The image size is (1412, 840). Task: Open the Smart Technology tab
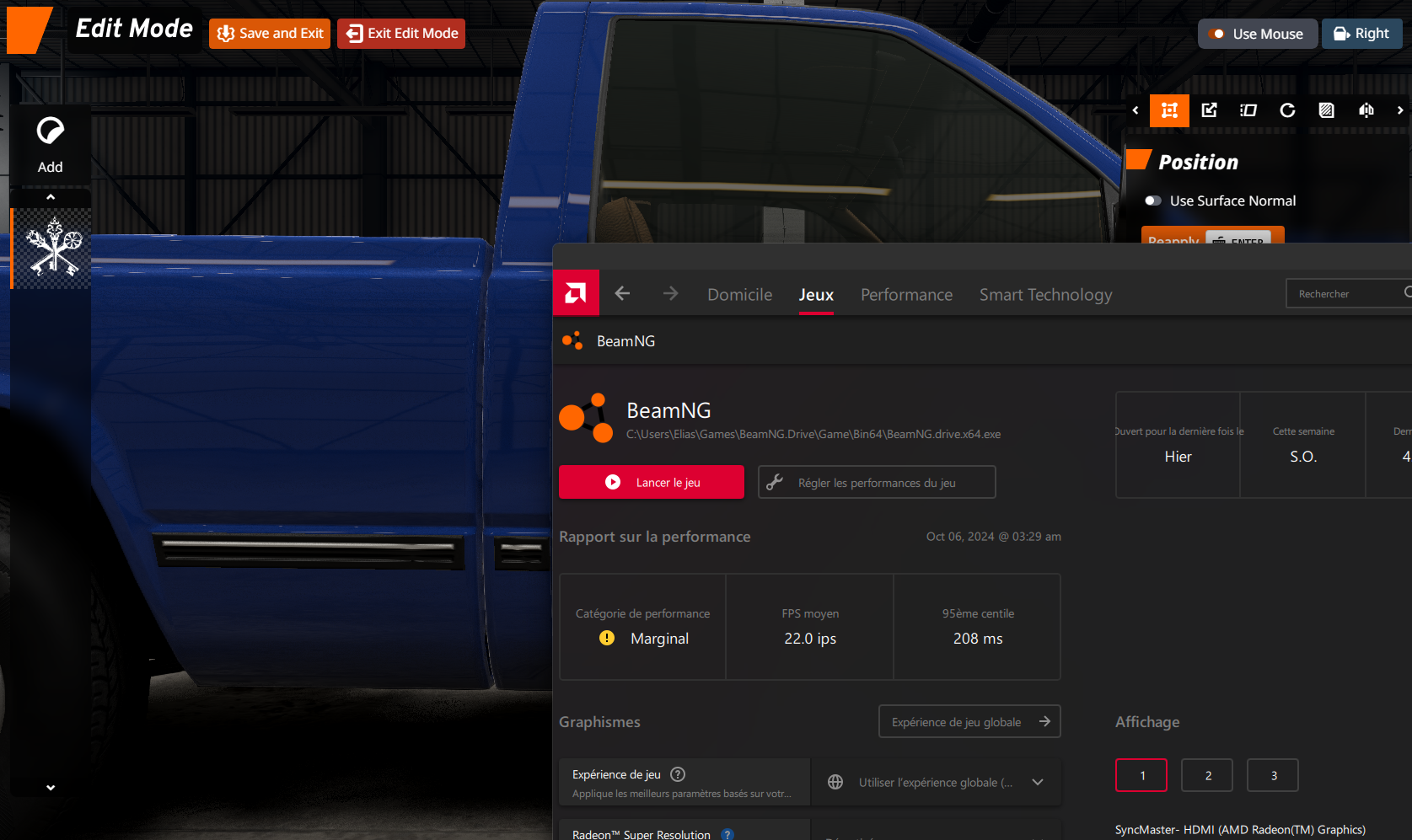(x=1045, y=295)
